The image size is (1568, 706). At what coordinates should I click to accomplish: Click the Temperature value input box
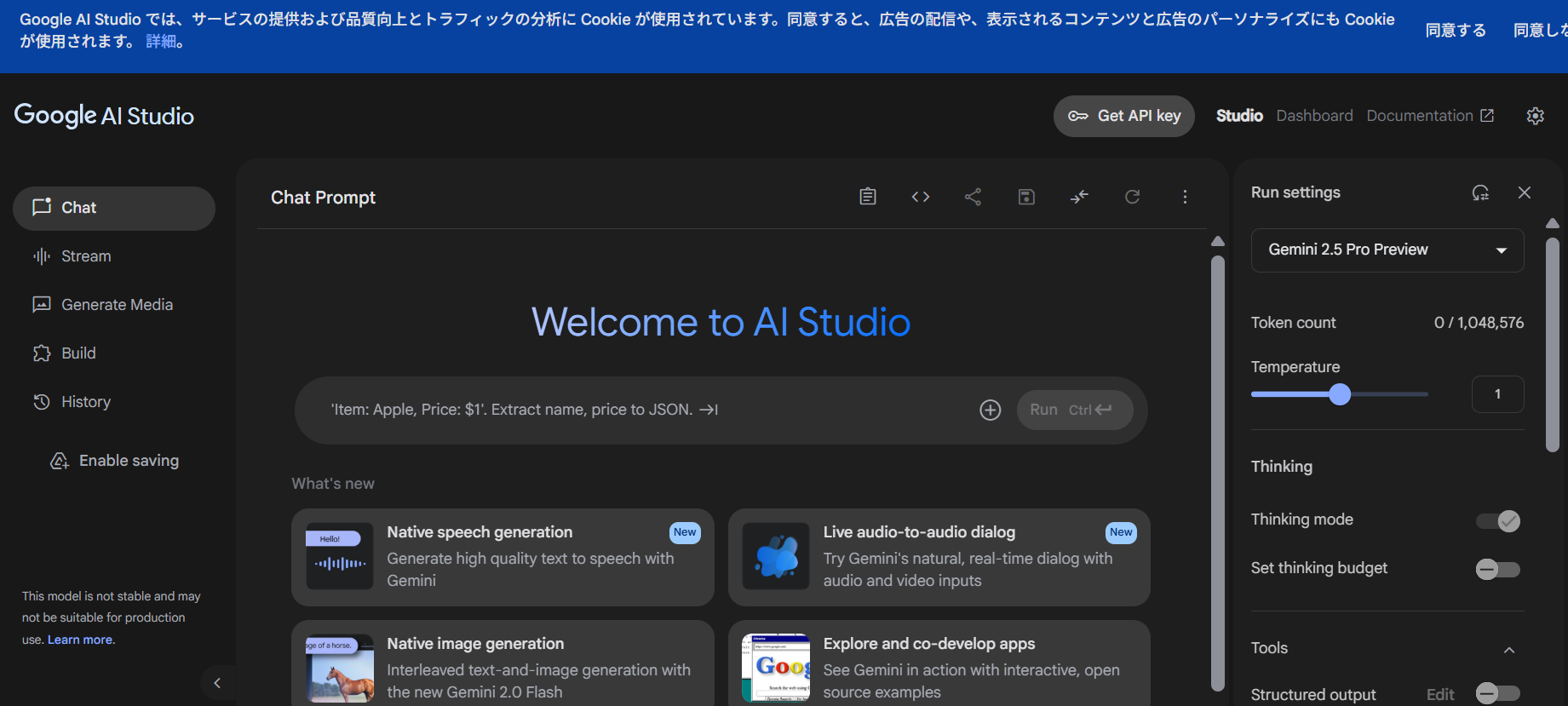(1497, 394)
